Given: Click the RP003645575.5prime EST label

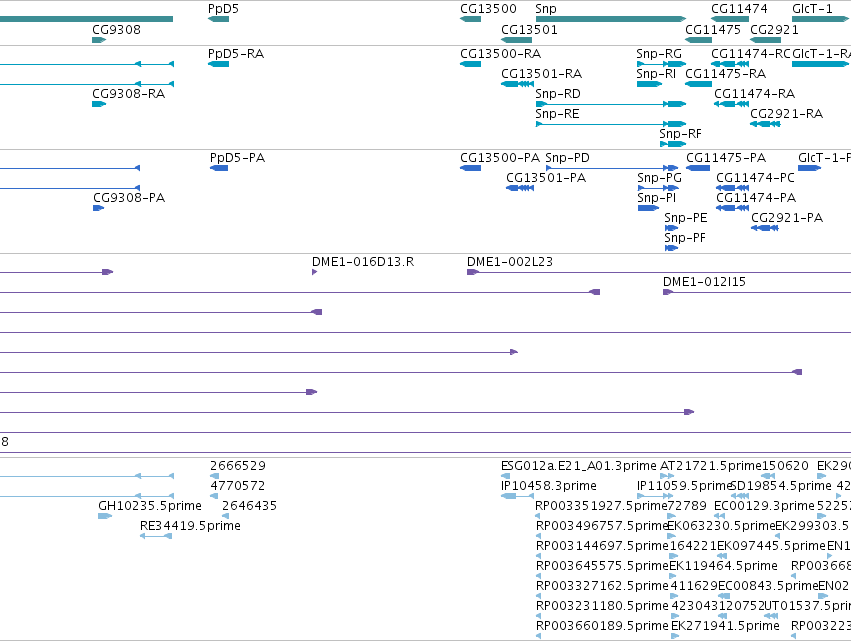Looking at the screenshot, I should pos(602,566).
